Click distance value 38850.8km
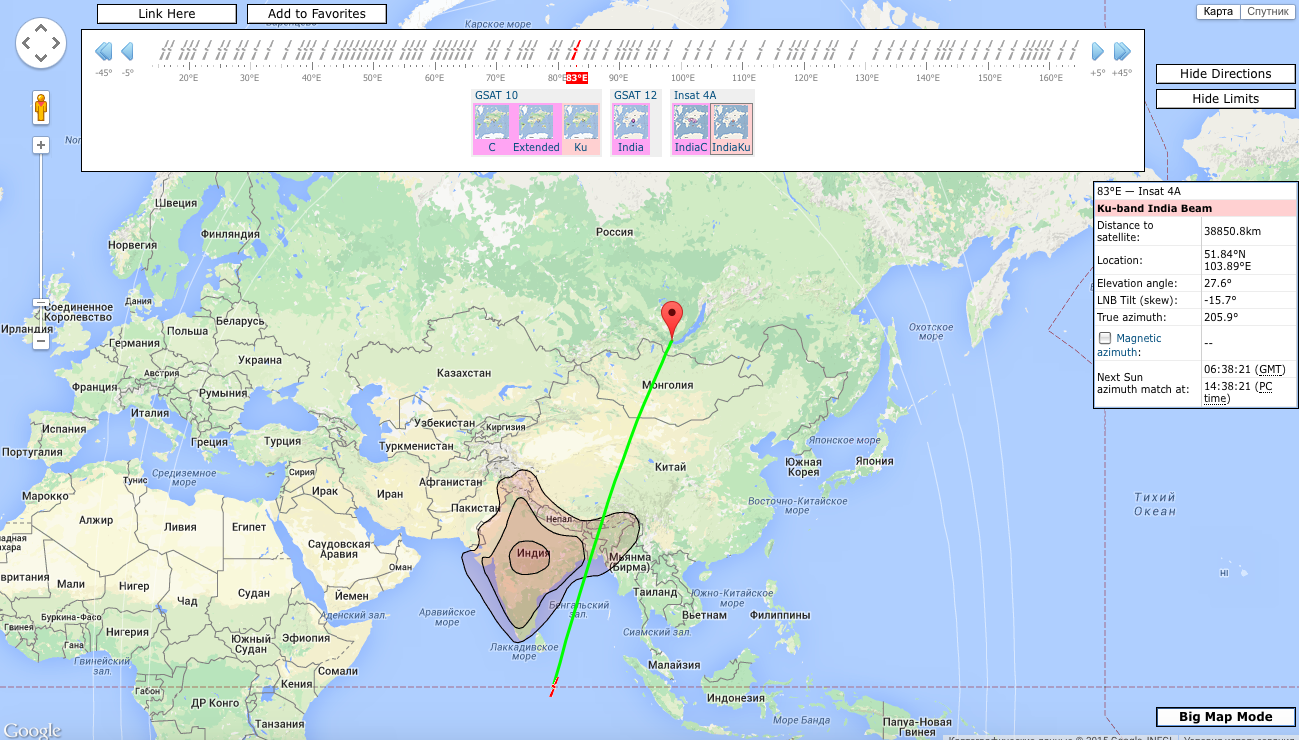 pyautogui.click(x=1232, y=232)
